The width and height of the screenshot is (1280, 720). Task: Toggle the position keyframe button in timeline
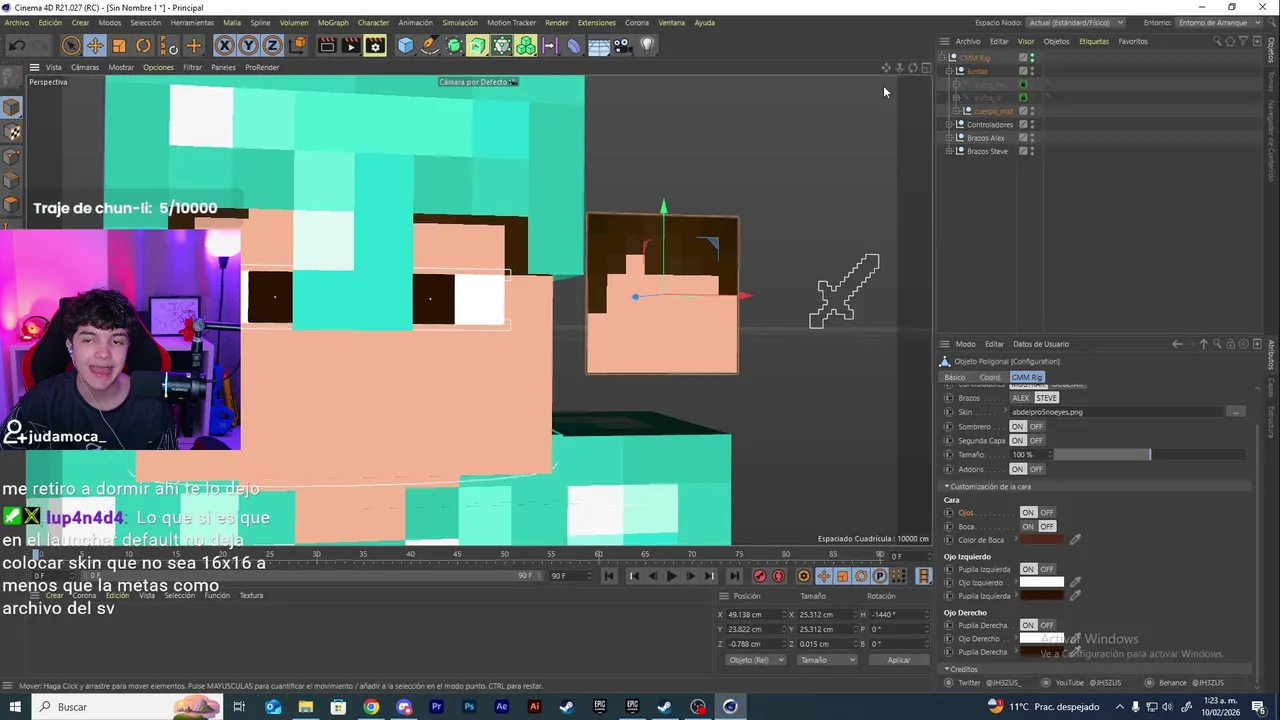[824, 576]
